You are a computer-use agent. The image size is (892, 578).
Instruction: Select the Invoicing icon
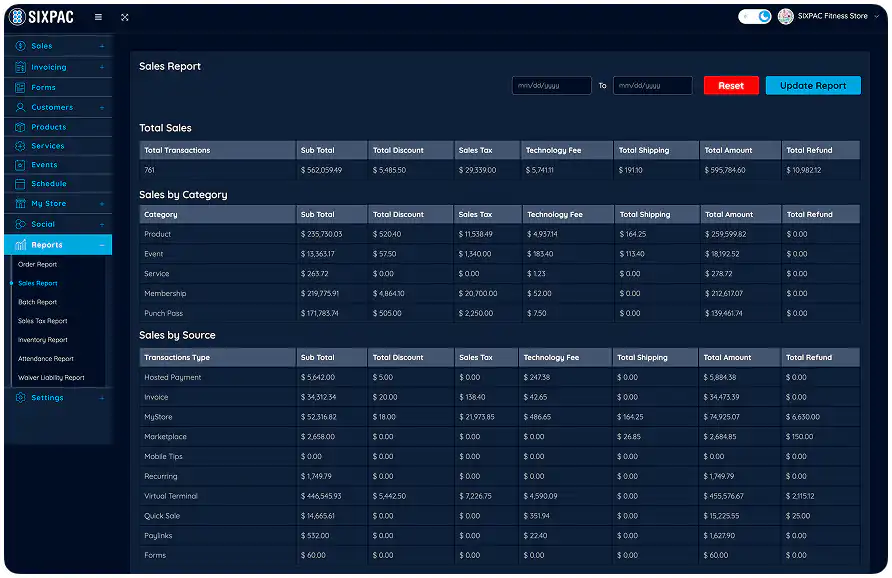pyautogui.click(x=21, y=67)
